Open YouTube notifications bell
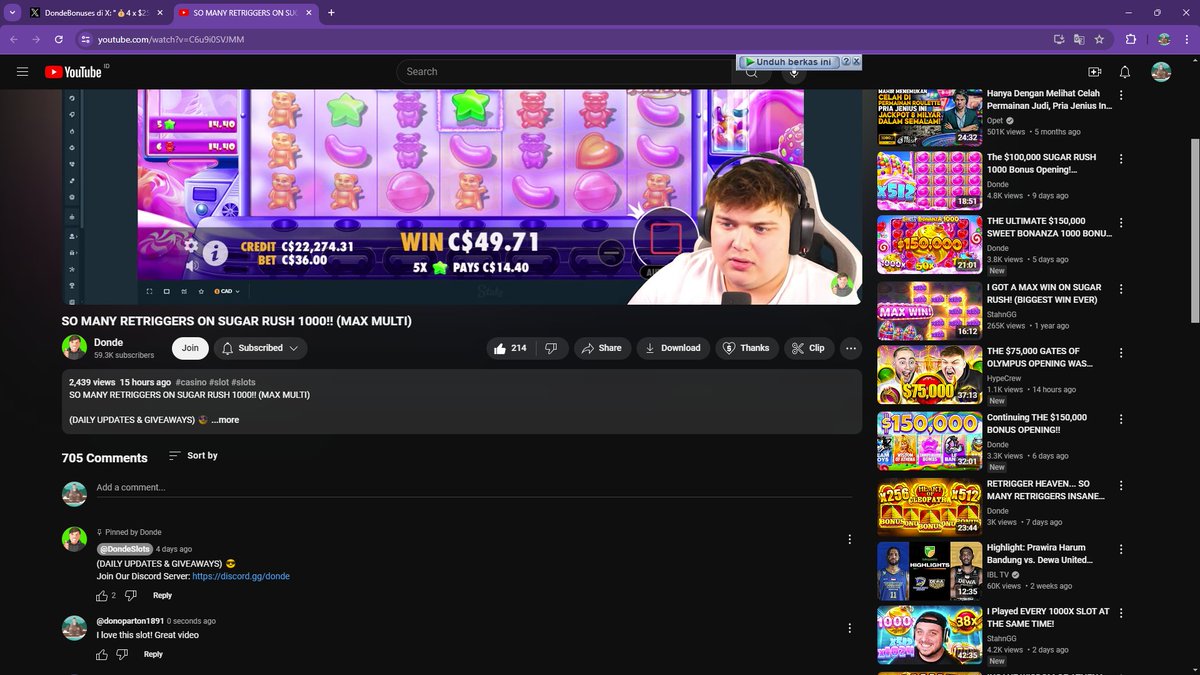1200x675 pixels. (x=1125, y=72)
